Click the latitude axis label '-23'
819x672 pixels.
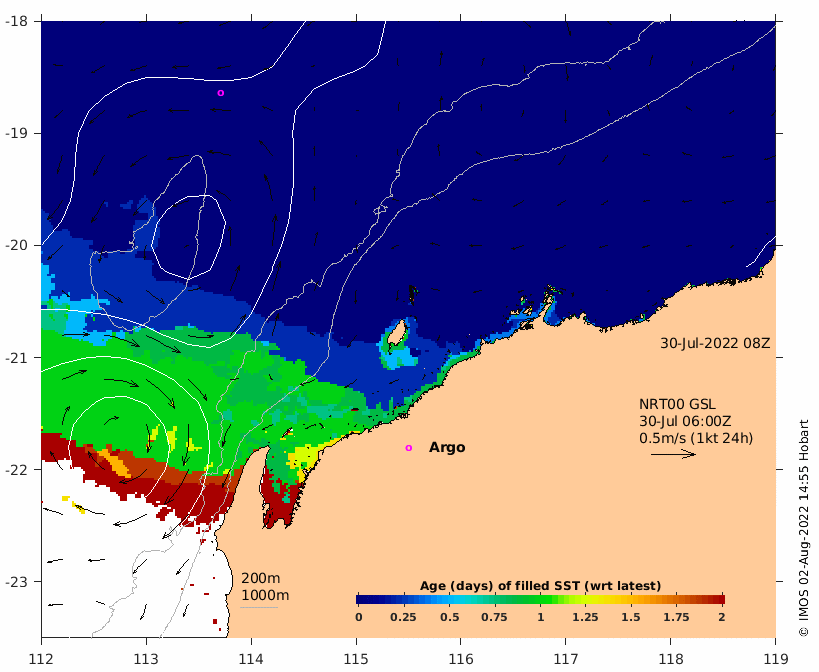(16, 582)
